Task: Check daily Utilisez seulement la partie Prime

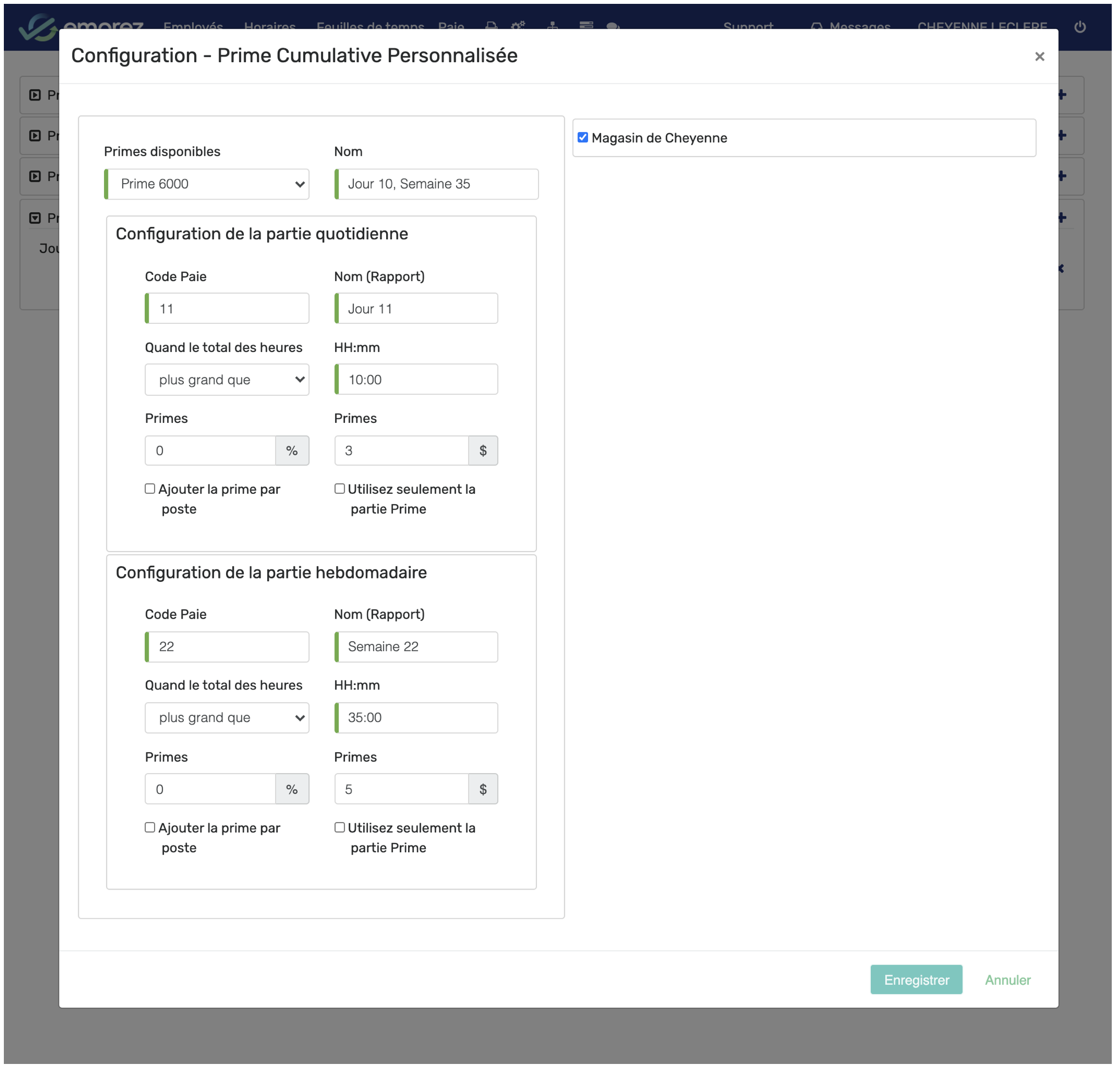Action: click(339, 489)
